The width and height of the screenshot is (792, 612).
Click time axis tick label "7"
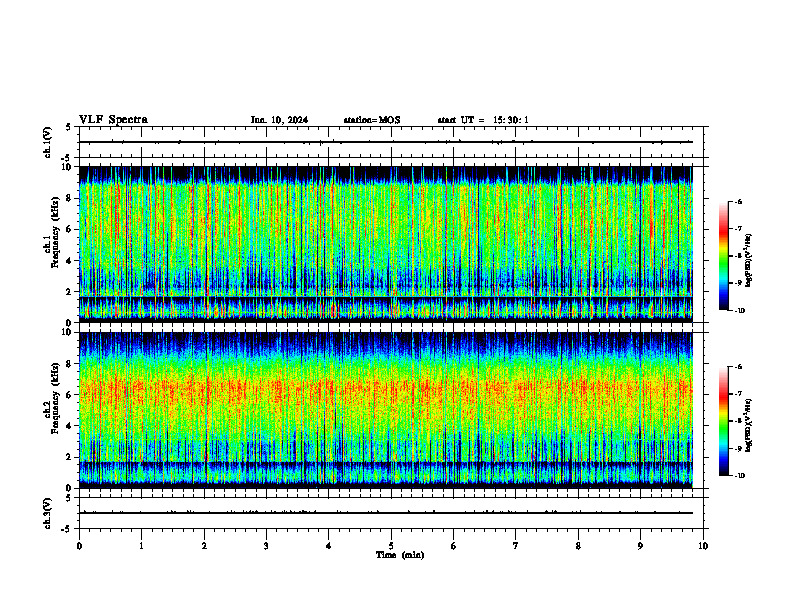(x=516, y=546)
